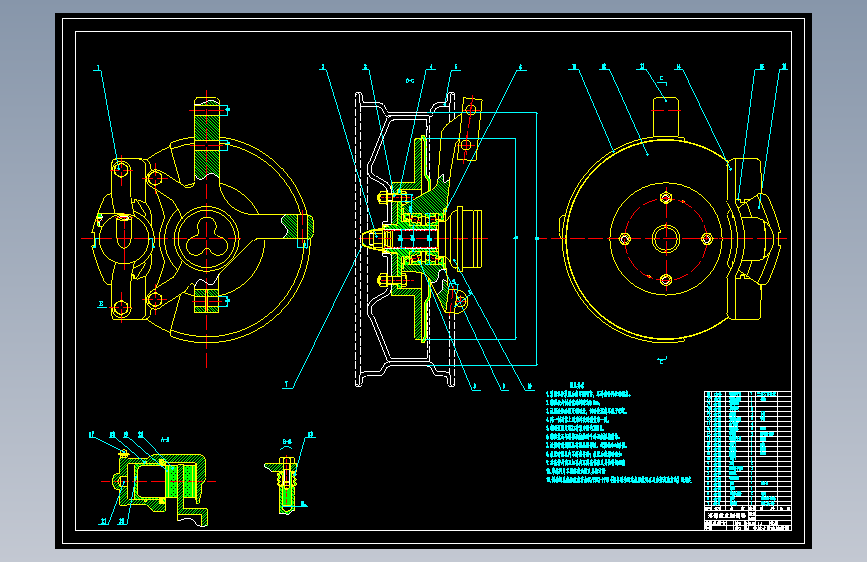Screen dimensions: 867x562
Task: Click part balloon number 7 below the left view
Action: click(x=286, y=384)
